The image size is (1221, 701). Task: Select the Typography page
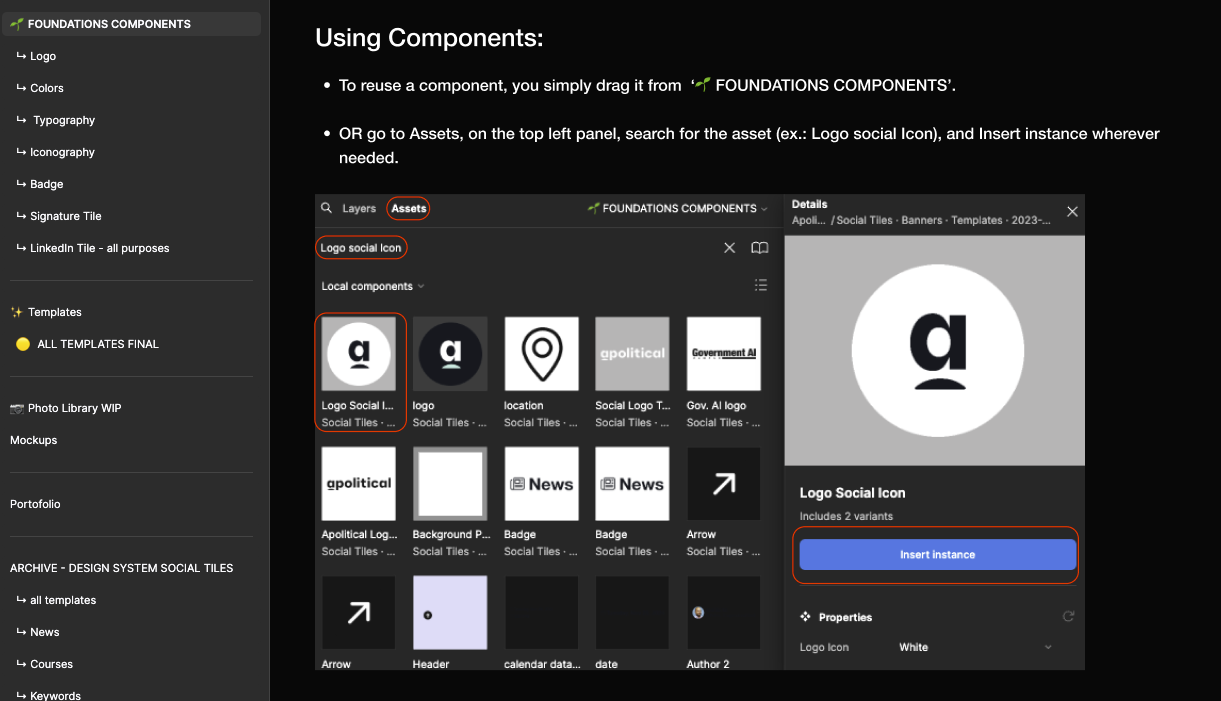point(64,120)
